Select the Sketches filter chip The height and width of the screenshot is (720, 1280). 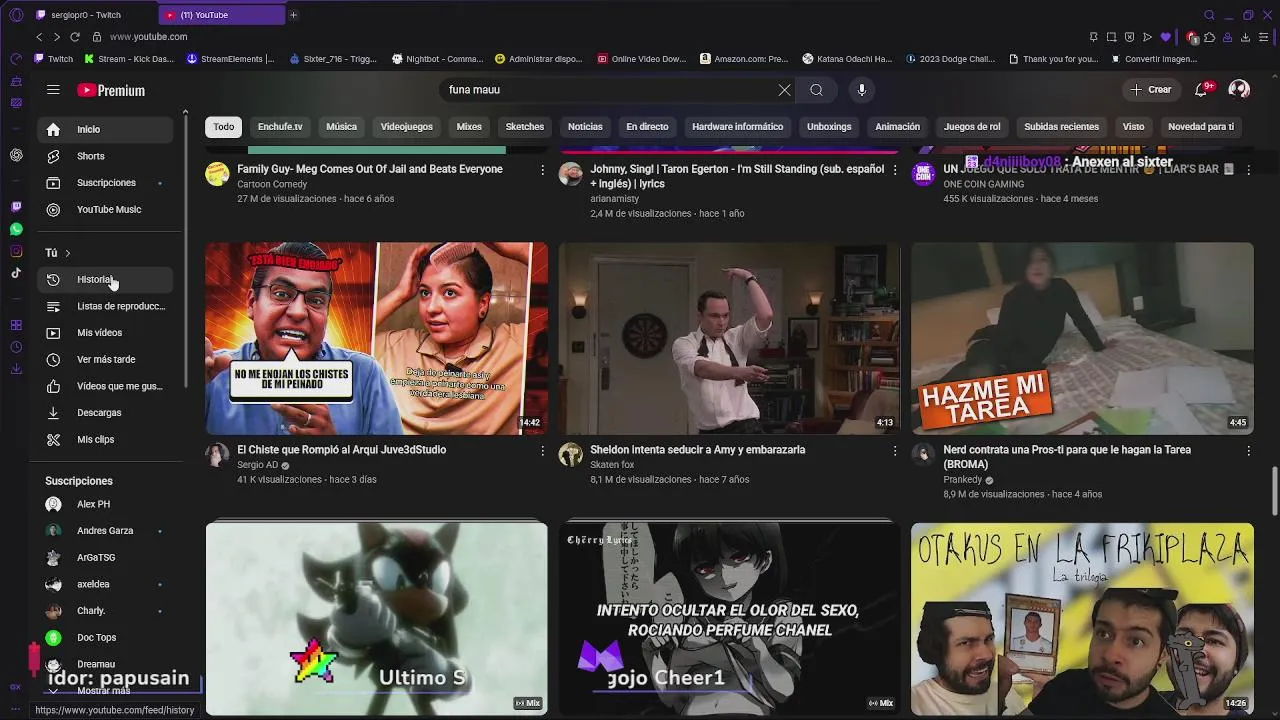pyautogui.click(x=525, y=127)
